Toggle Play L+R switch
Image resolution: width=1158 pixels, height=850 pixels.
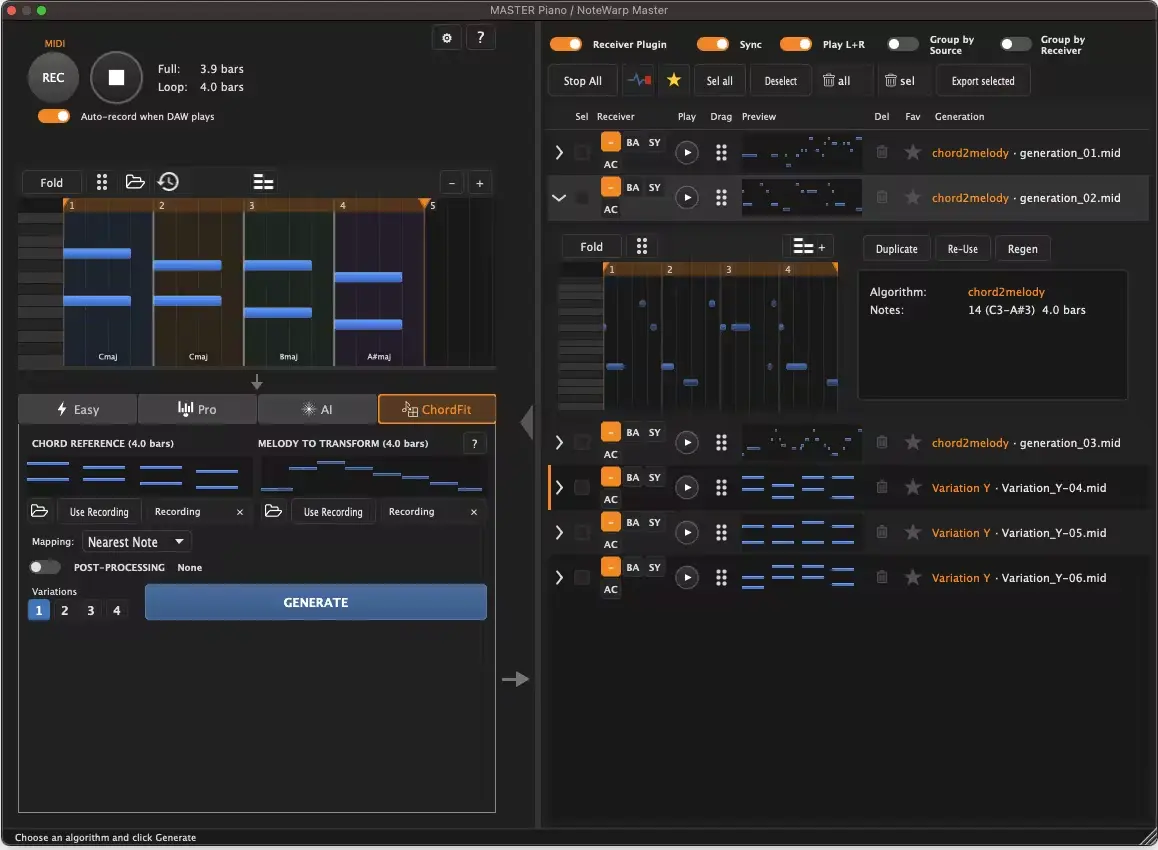pyautogui.click(x=796, y=44)
